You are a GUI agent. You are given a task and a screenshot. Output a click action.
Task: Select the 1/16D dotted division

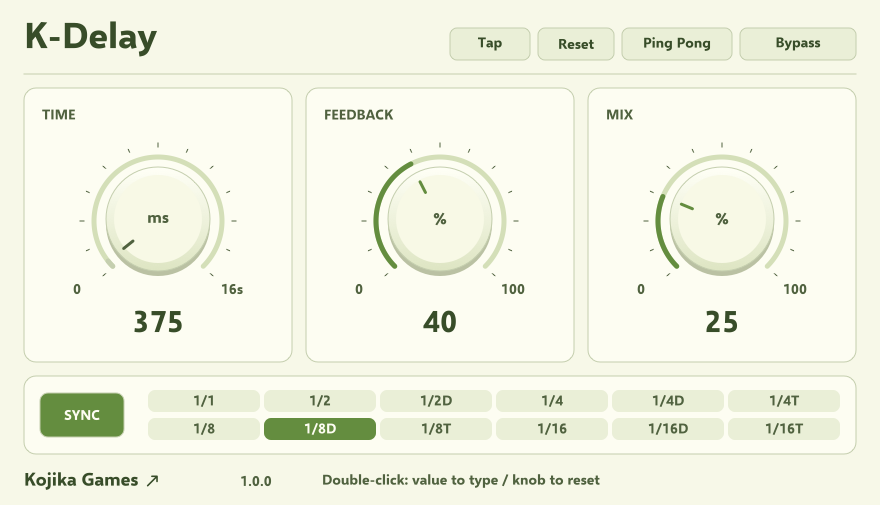click(x=668, y=429)
